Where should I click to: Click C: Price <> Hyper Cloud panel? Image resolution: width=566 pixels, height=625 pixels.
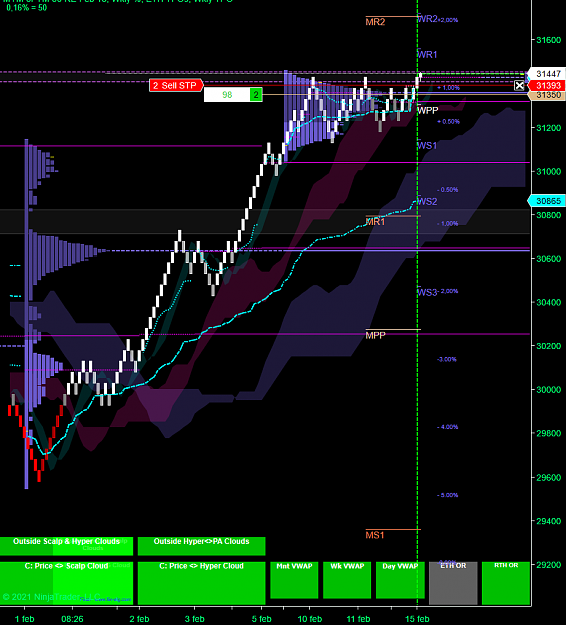tap(201, 583)
